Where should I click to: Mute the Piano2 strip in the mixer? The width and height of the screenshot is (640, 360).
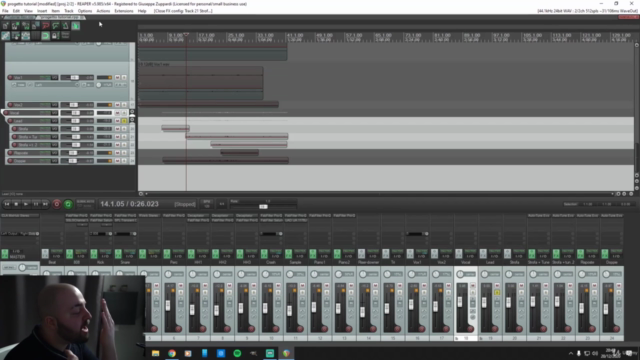(351, 286)
